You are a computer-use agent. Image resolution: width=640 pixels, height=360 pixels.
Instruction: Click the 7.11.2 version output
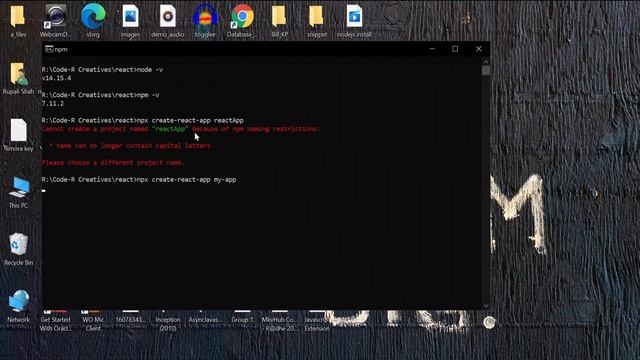coord(53,104)
